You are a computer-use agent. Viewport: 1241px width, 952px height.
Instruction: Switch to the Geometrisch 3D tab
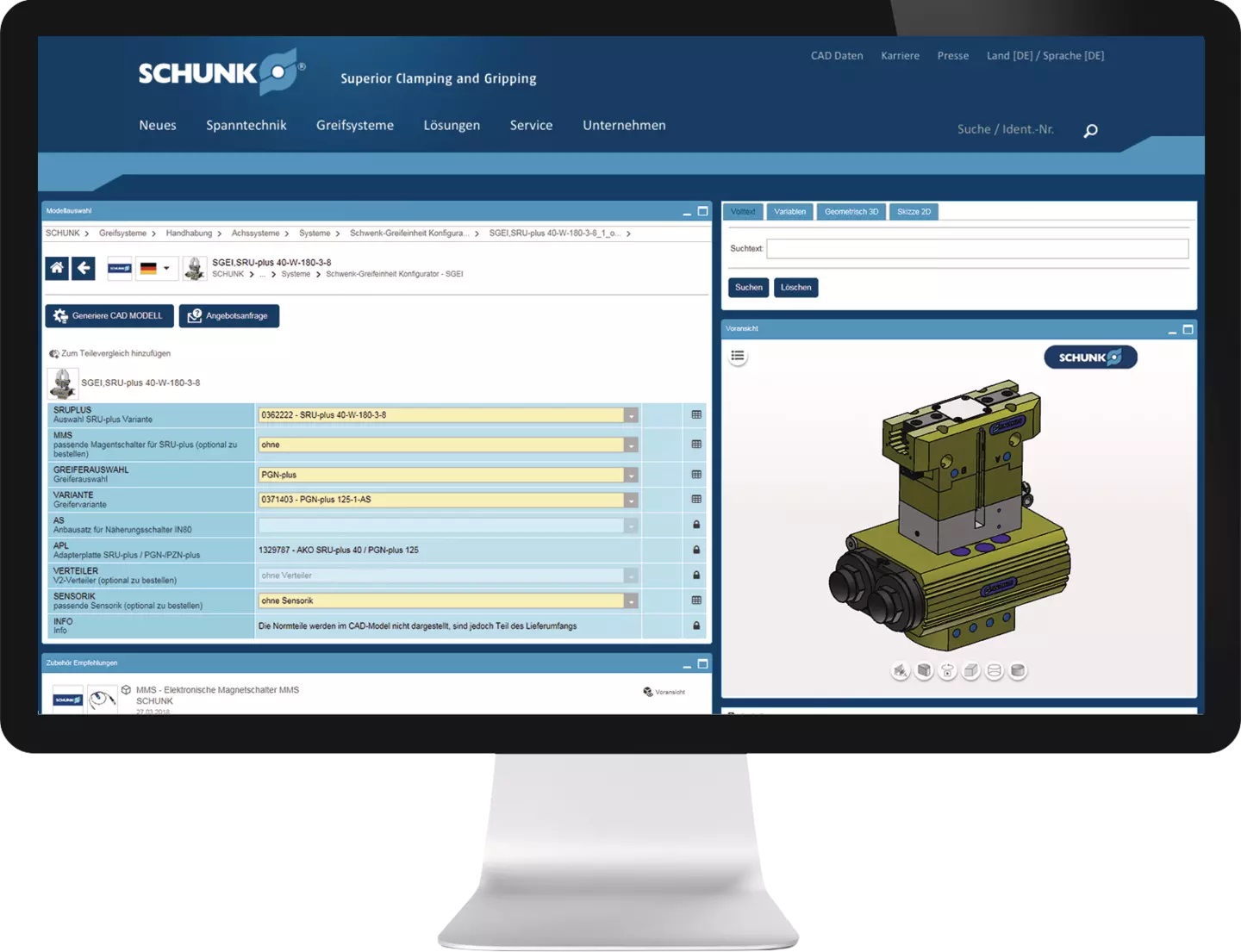tap(850, 211)
